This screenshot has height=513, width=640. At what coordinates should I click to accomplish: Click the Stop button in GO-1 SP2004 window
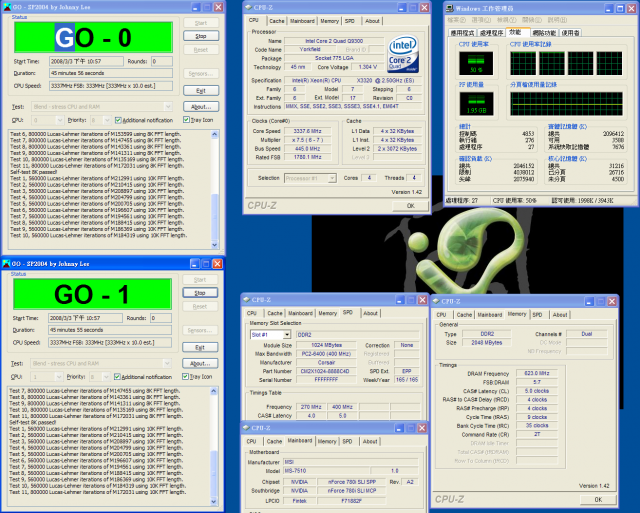[200, 293]
